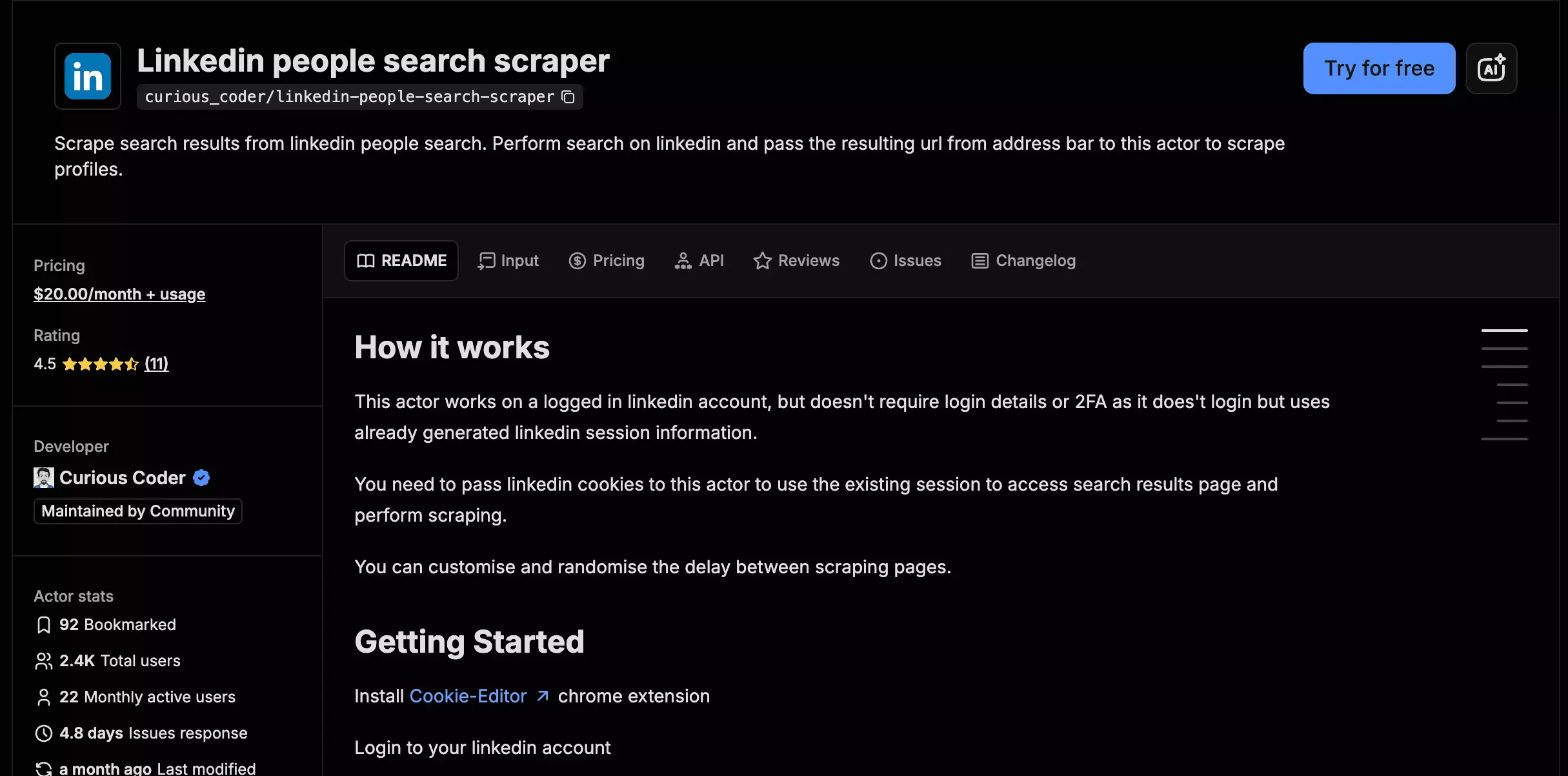Open the (11) reviews count link
Screen dimensions: 1568x776
[x=157, y=363]
